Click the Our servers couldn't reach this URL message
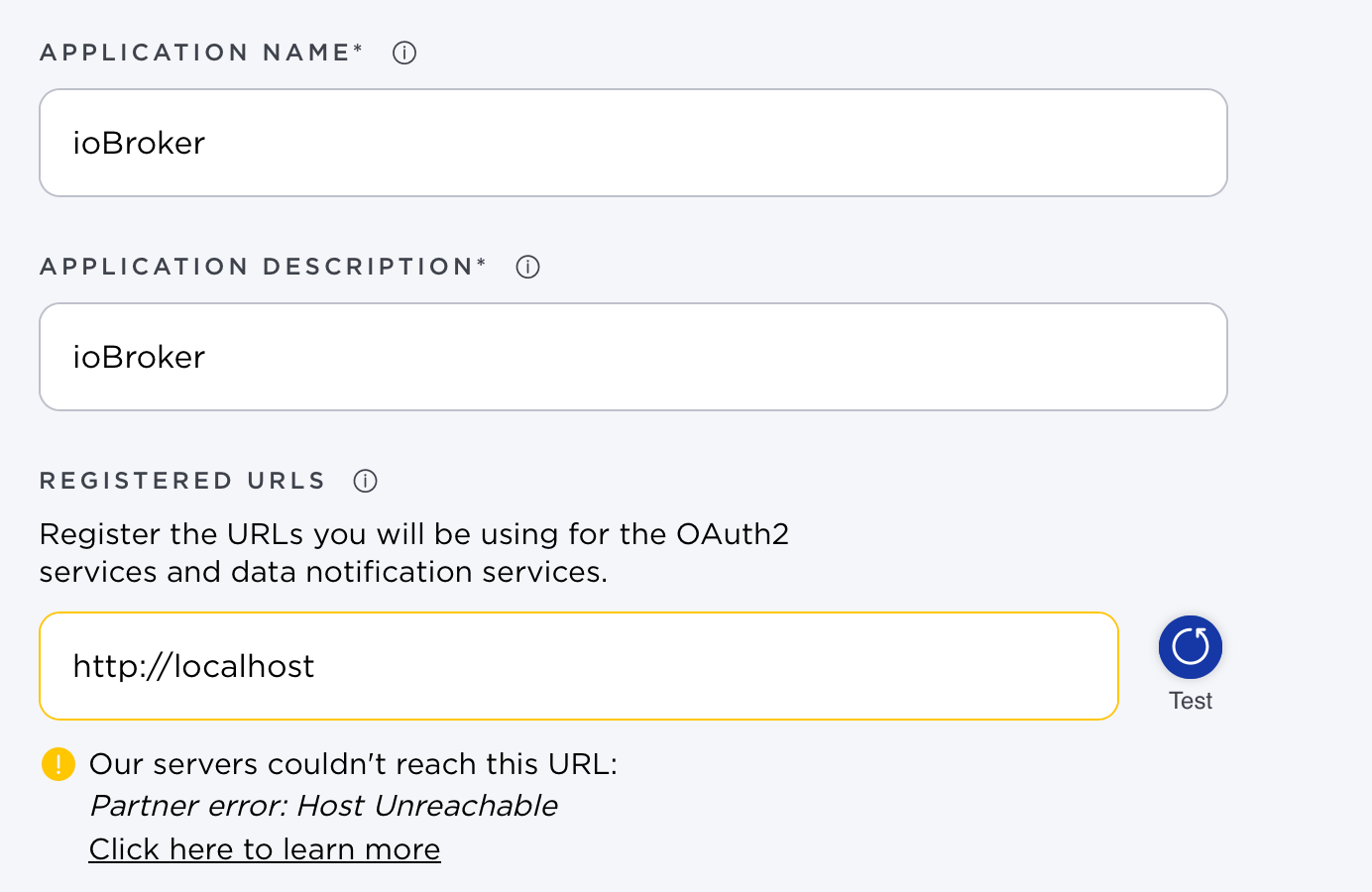The width and height of the screenshot is (1372, 892). point(353,764)
